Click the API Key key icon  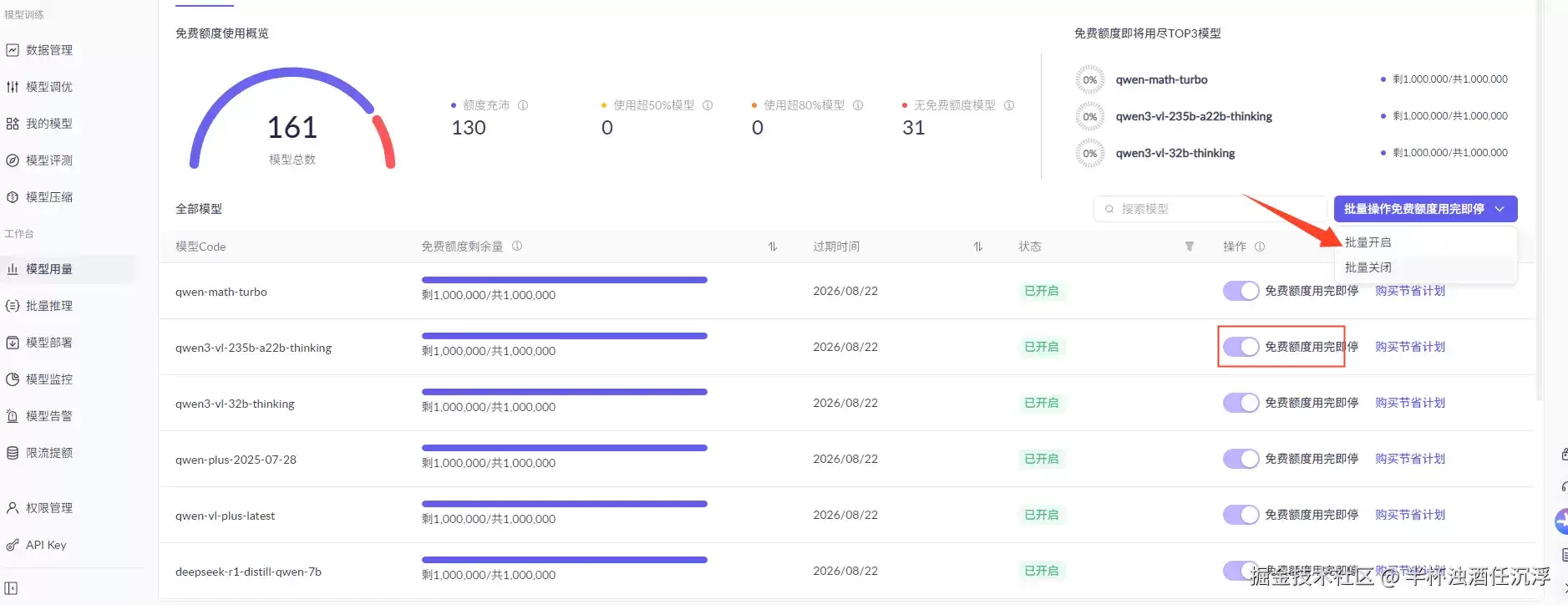(x=13, y=545)
